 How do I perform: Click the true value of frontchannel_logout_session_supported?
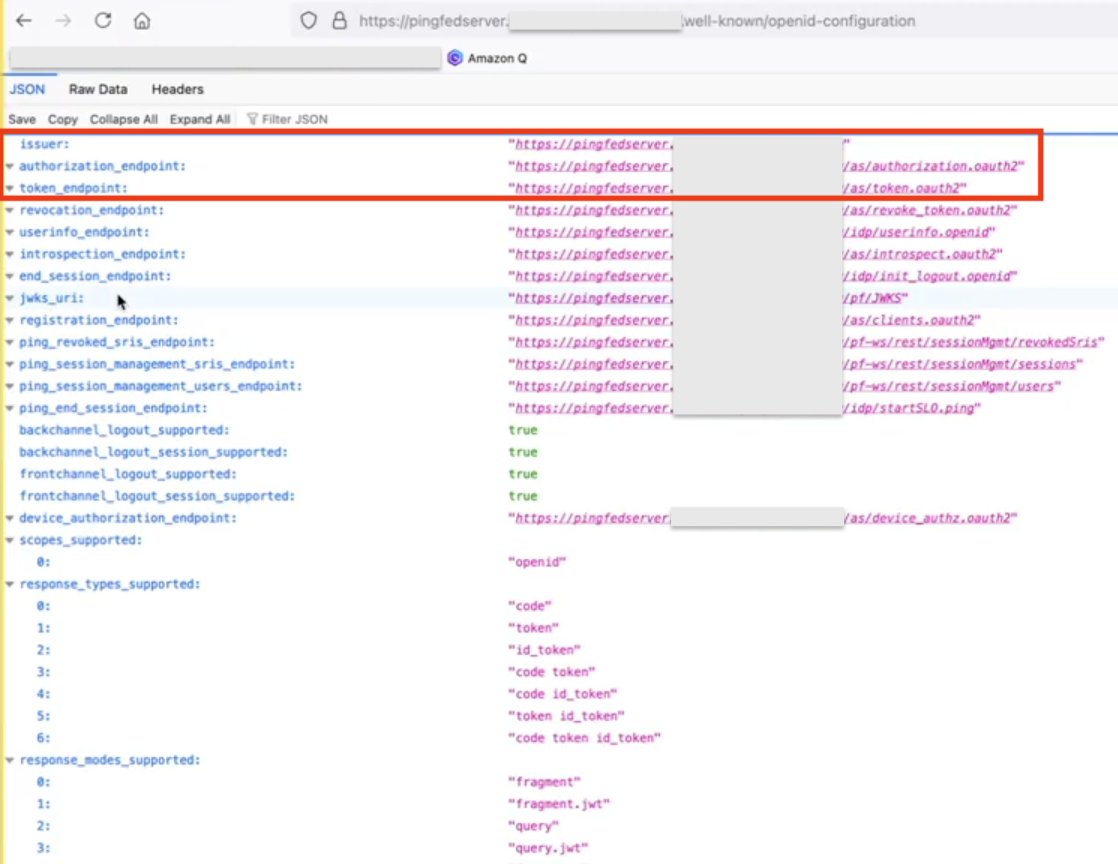pos(523,496)
